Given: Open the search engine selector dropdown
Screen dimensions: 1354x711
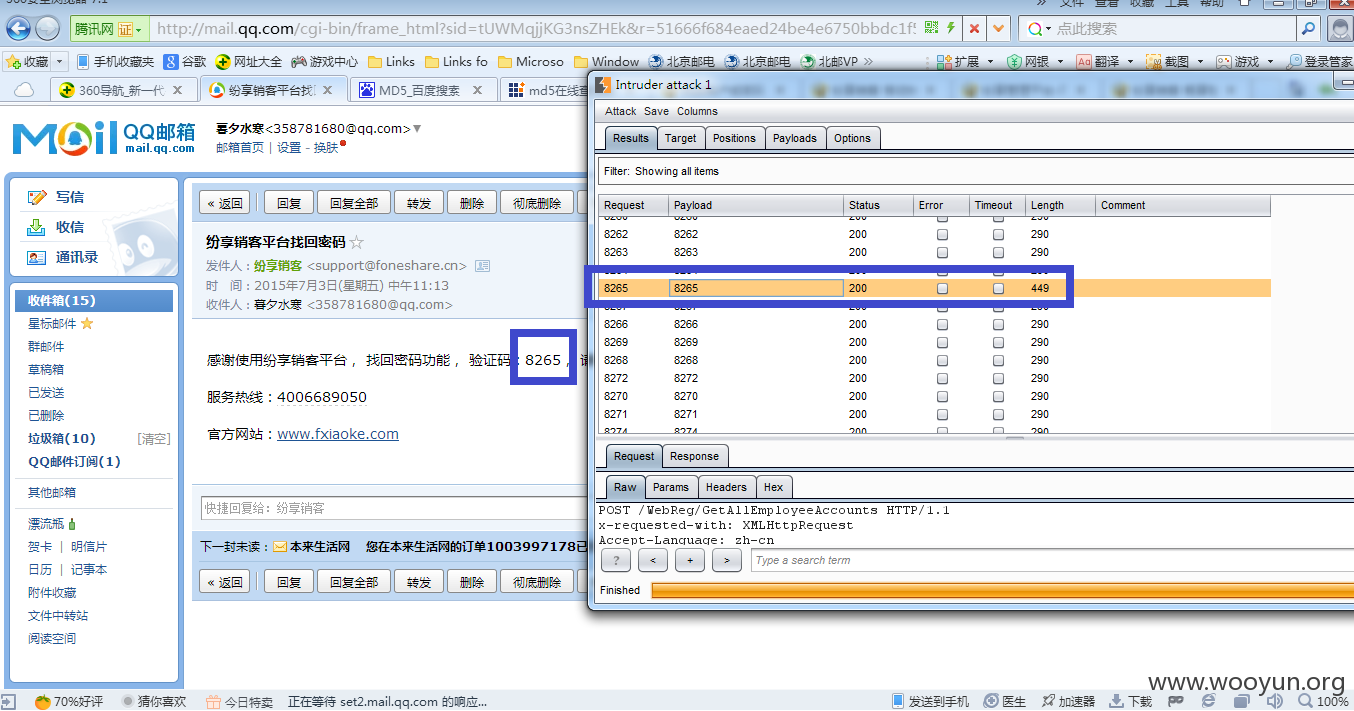Looking at the screenshot, I should (x=1040, y=29).
